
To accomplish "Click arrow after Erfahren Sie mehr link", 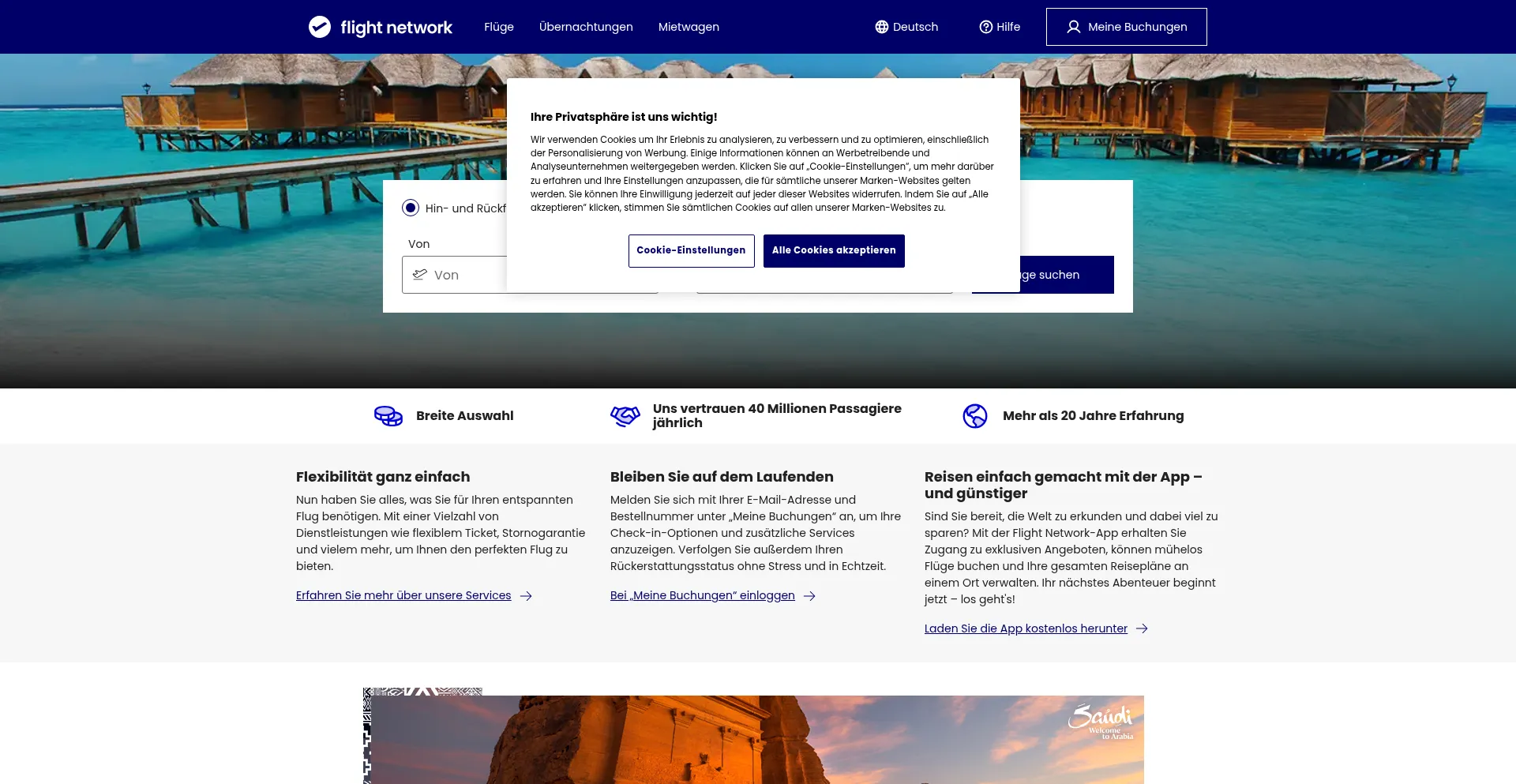I will click(x=526, y=596).
